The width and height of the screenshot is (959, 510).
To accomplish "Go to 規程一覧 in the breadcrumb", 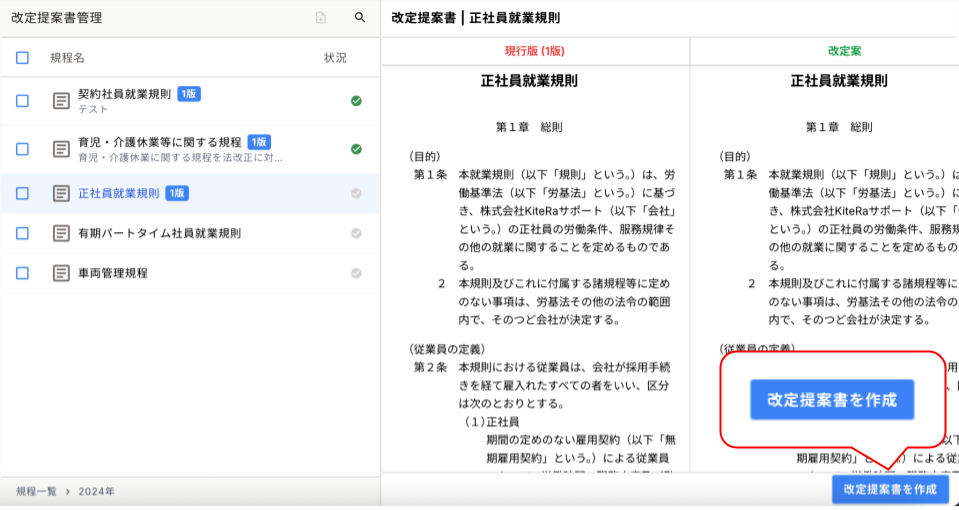I will (x=36, y=491).
